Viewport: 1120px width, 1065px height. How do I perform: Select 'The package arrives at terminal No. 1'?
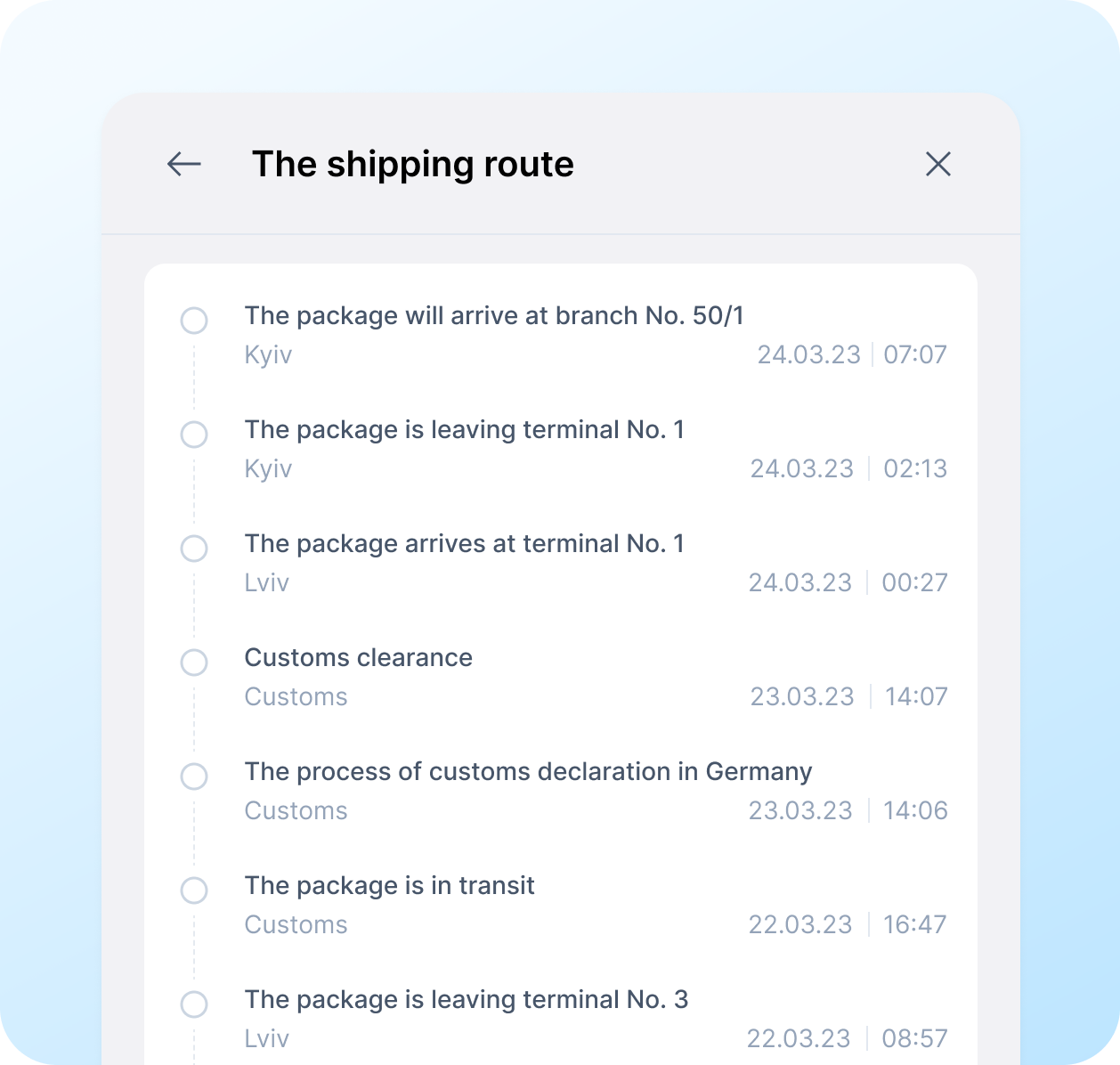click(x=465, y=544)
